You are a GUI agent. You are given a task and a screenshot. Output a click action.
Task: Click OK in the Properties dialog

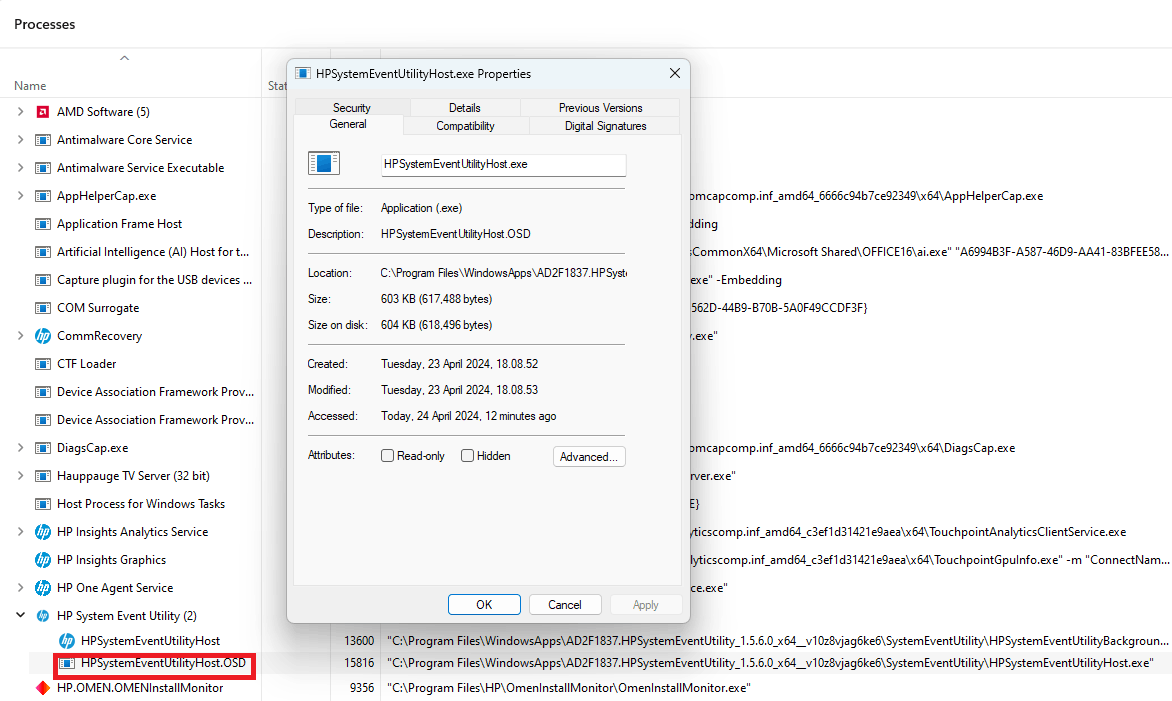pyautogui.click(x=484, y=605)
